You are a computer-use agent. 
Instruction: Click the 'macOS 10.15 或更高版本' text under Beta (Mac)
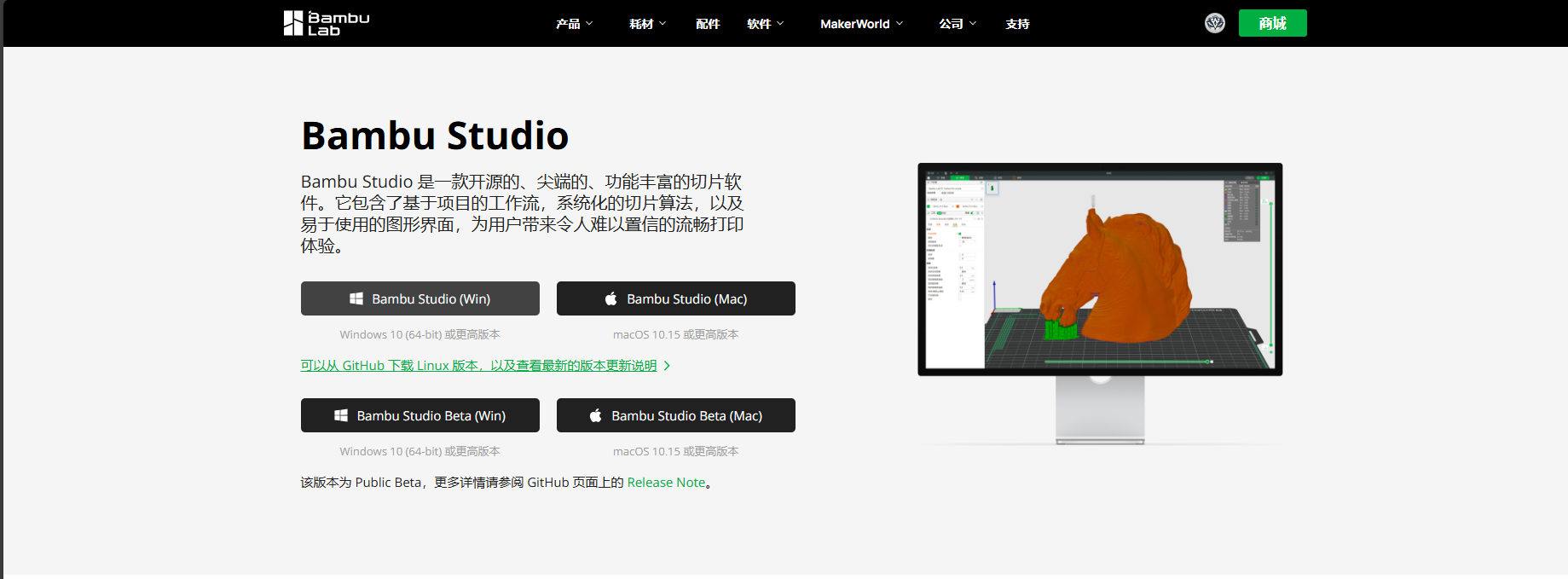[676, 451]
